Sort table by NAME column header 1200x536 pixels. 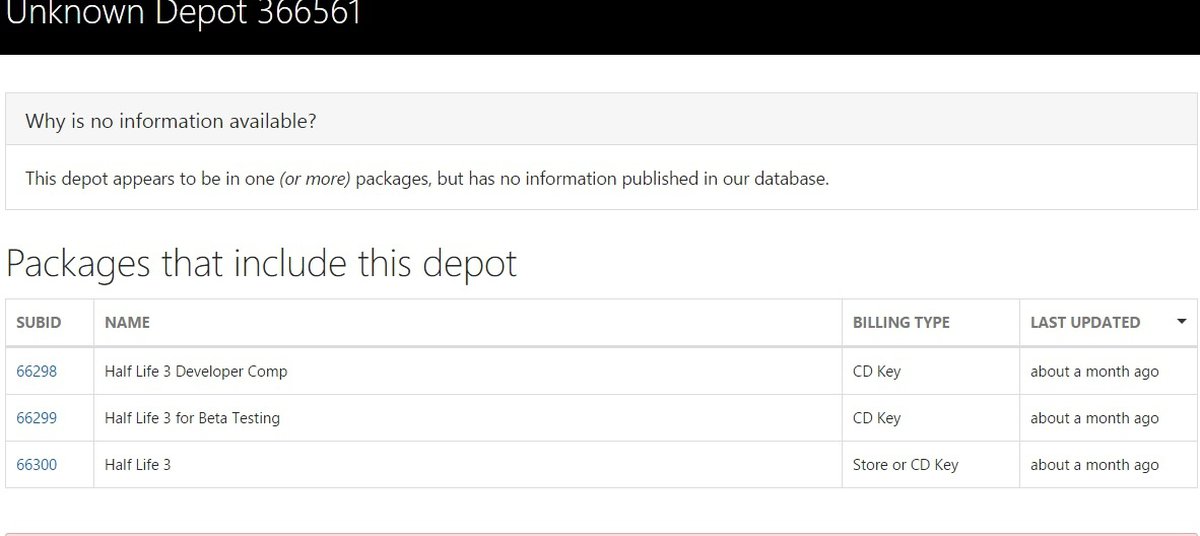(x=127, y=322)
